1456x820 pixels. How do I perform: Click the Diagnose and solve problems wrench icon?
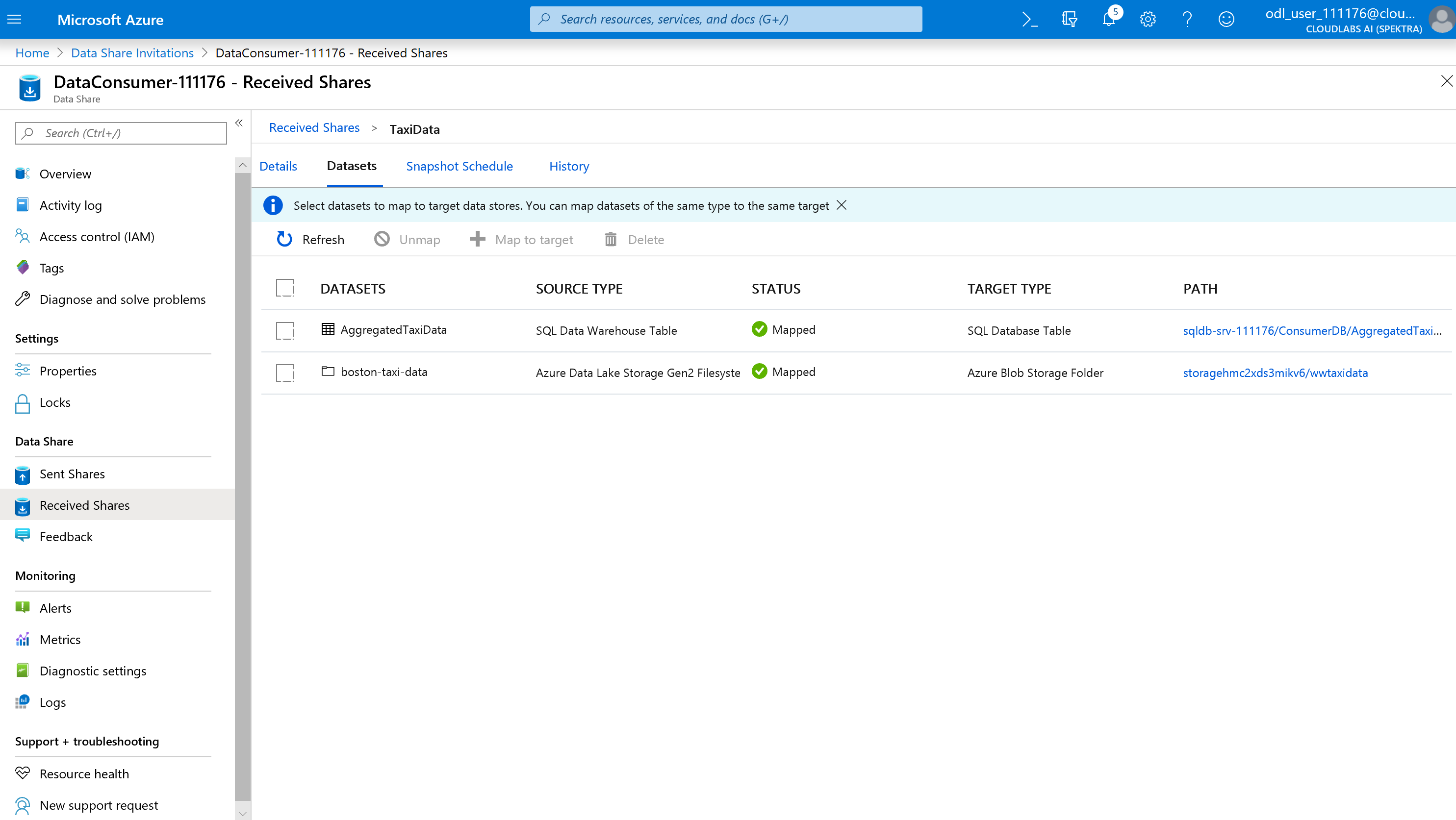(23, 299)
